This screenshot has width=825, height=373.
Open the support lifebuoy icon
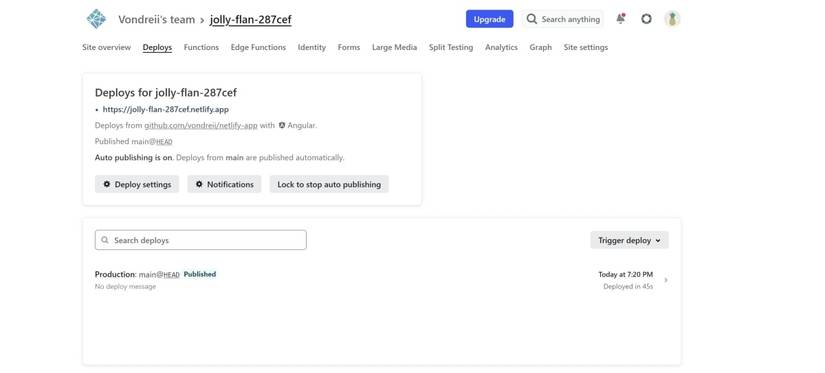point(646,19)
